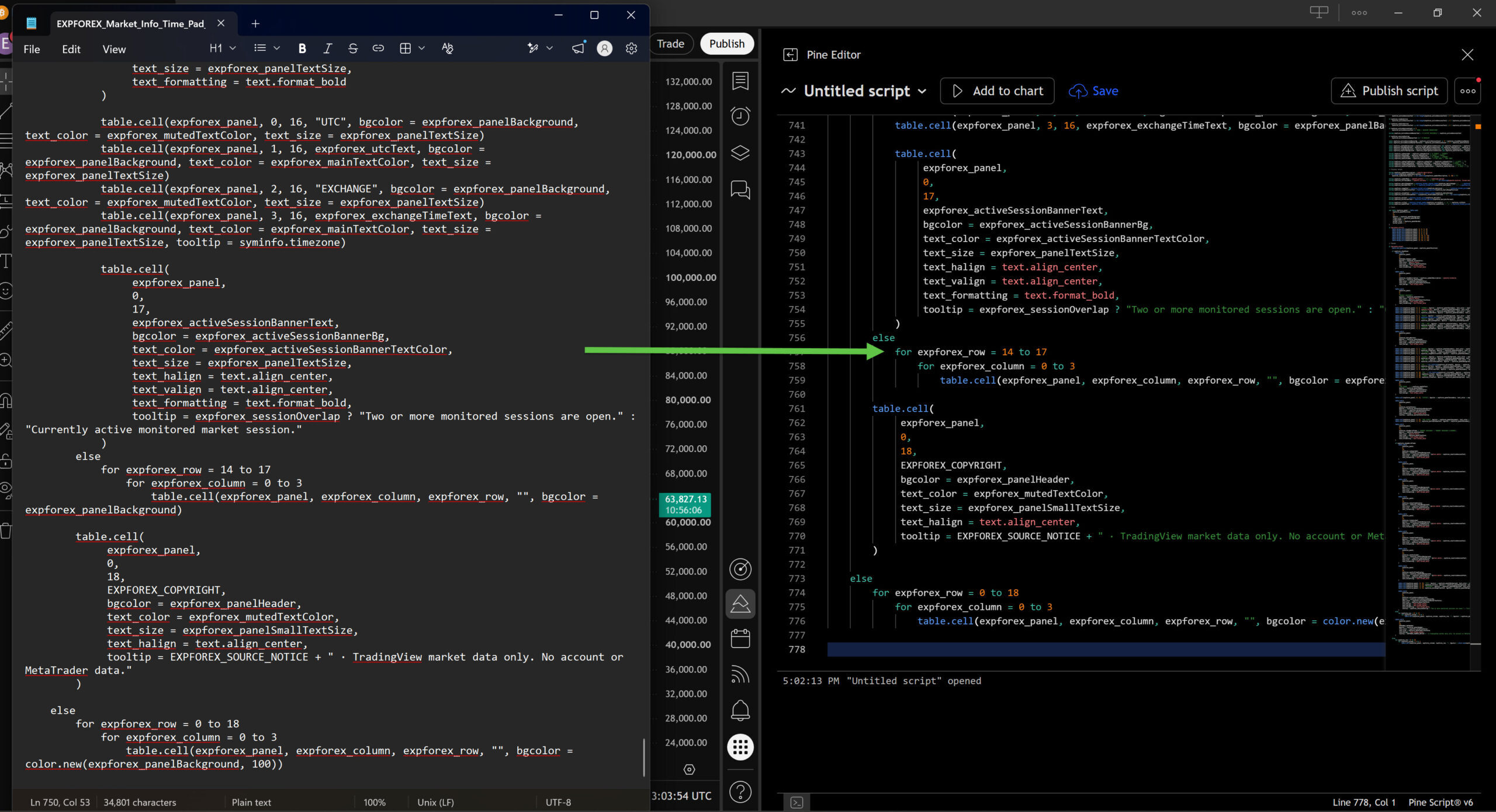Apply italic formatting in Notepad toolbar
The width and height of the screenshot is (1496, 812).
tap(327, 48)
